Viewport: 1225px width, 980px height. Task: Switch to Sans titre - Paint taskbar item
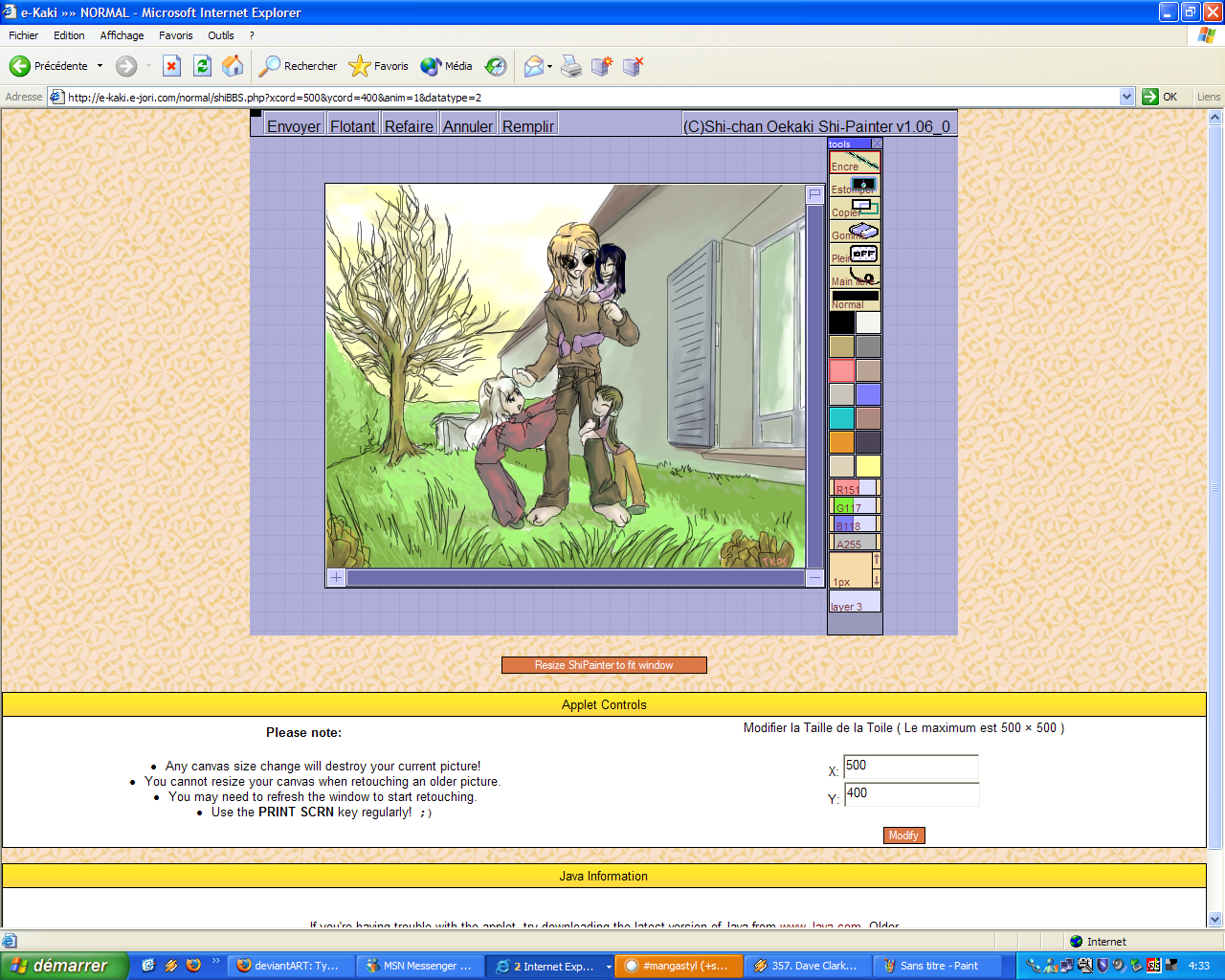938,966
